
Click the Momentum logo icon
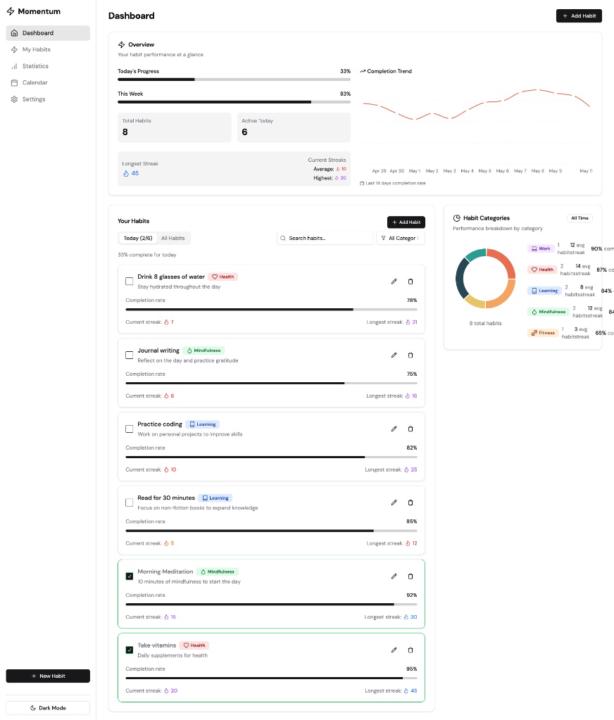tap(10, 11)
